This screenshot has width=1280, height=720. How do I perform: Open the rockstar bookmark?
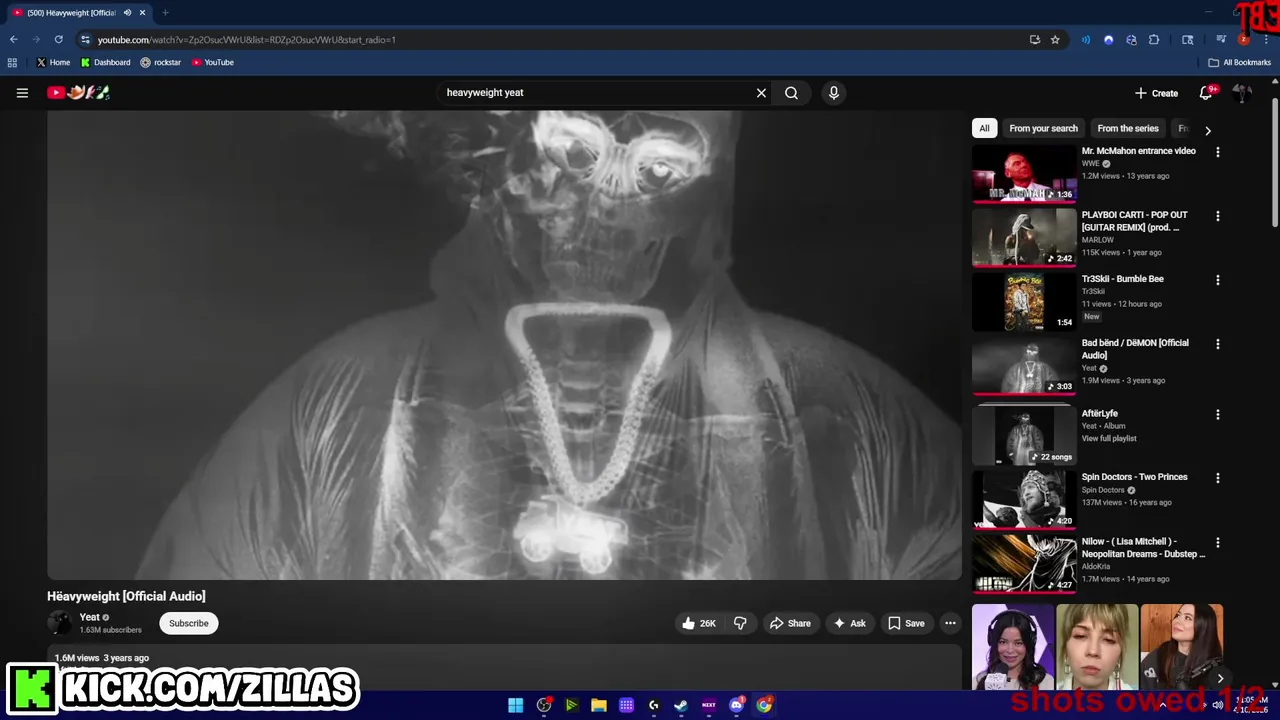click(161, 62)
